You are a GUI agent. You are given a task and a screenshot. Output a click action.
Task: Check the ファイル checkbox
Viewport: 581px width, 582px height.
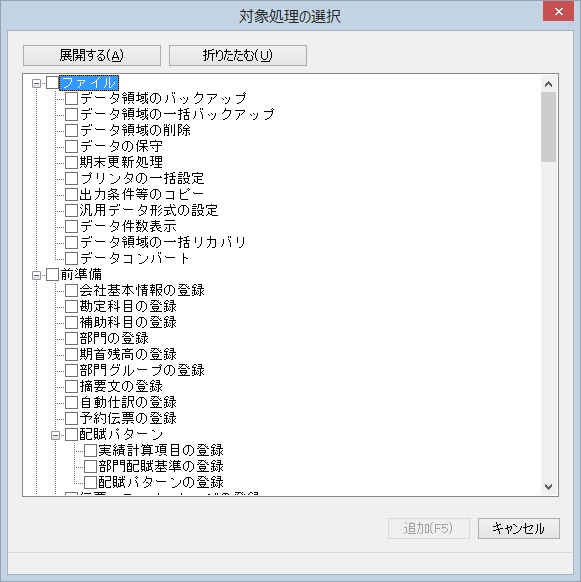click(x=53, y=82)
